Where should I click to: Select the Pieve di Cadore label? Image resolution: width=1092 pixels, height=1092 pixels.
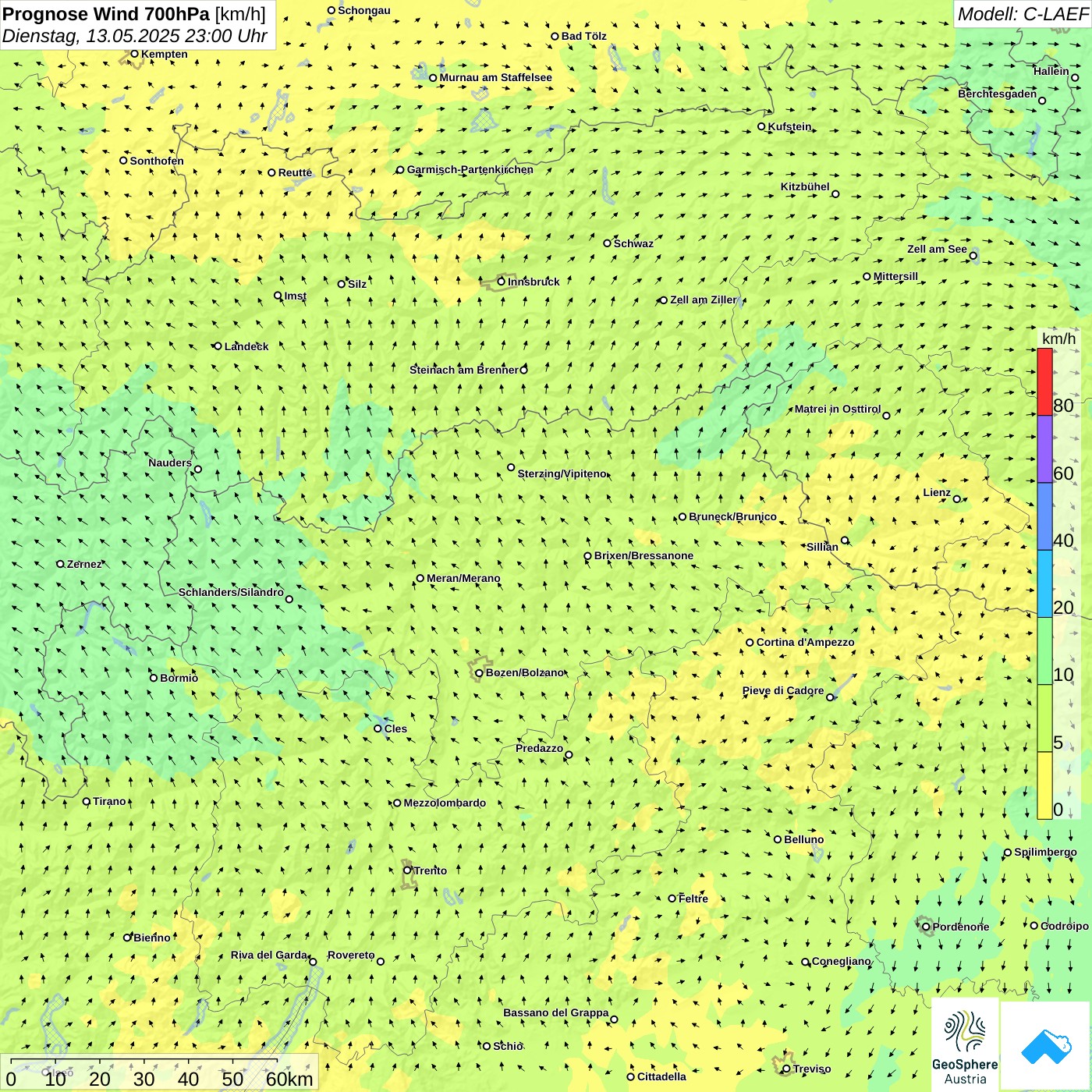coord(783,690)
